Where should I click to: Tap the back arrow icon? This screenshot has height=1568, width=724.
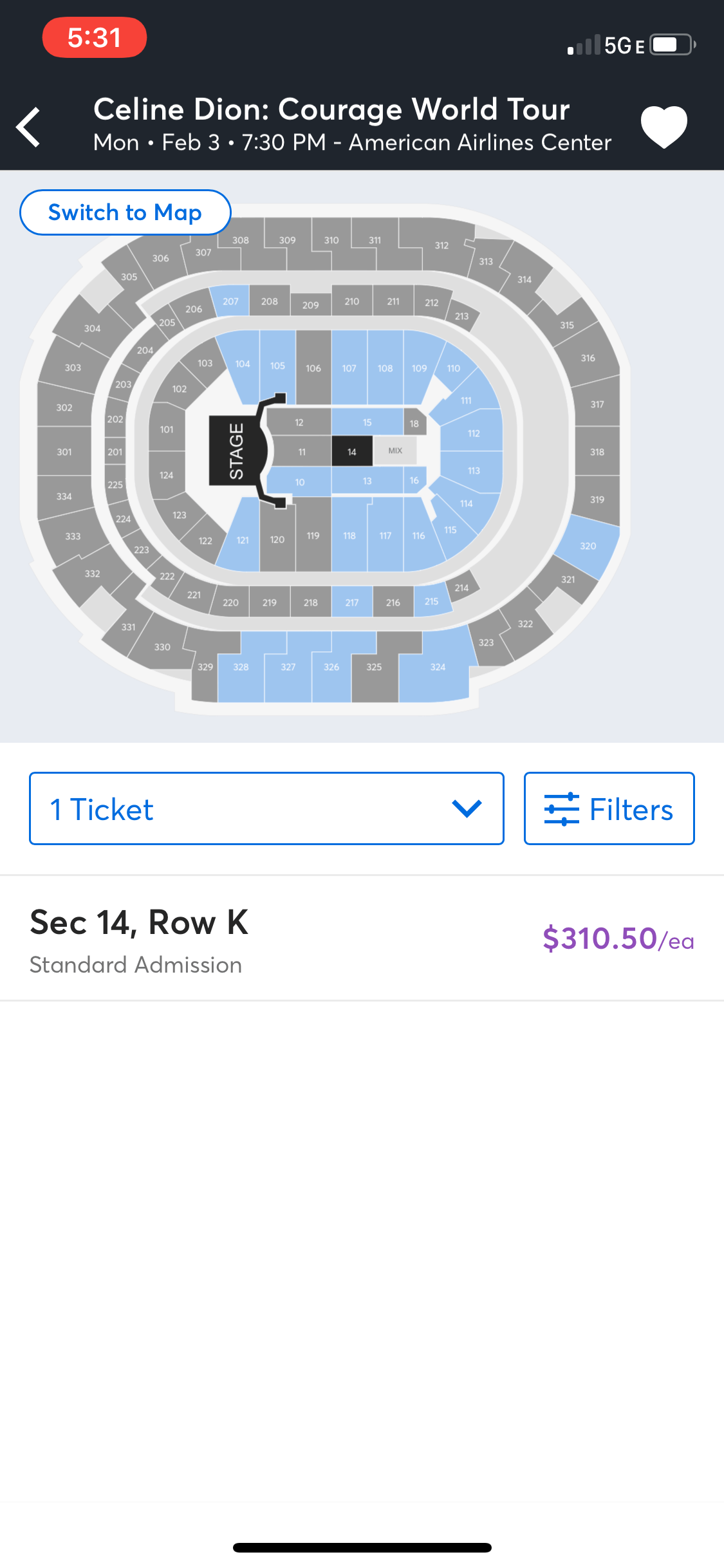29,127
